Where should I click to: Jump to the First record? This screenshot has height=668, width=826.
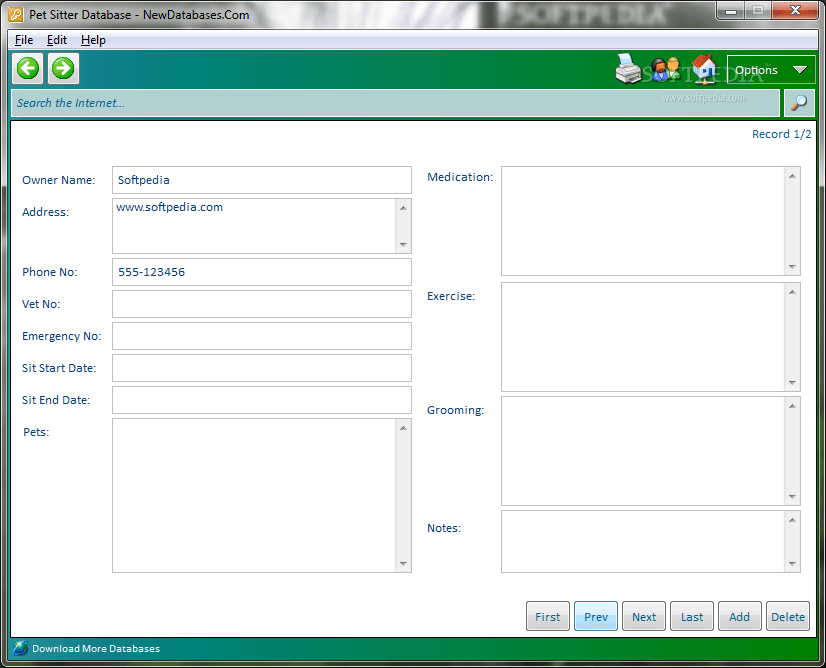(x=547, y=616)
